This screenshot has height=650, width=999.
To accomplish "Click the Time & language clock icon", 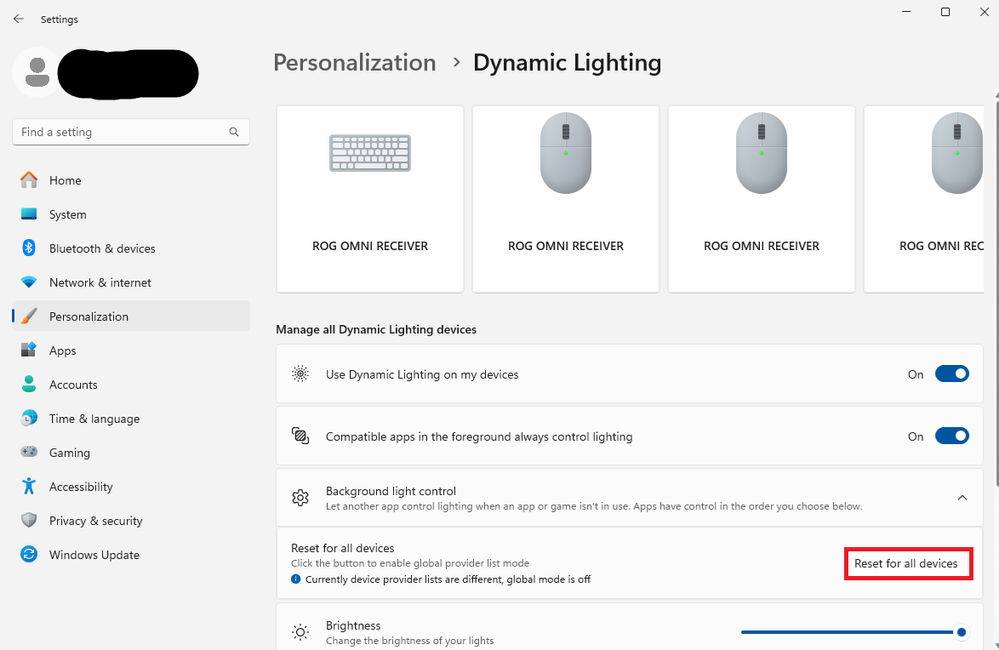I will (29, 418).
